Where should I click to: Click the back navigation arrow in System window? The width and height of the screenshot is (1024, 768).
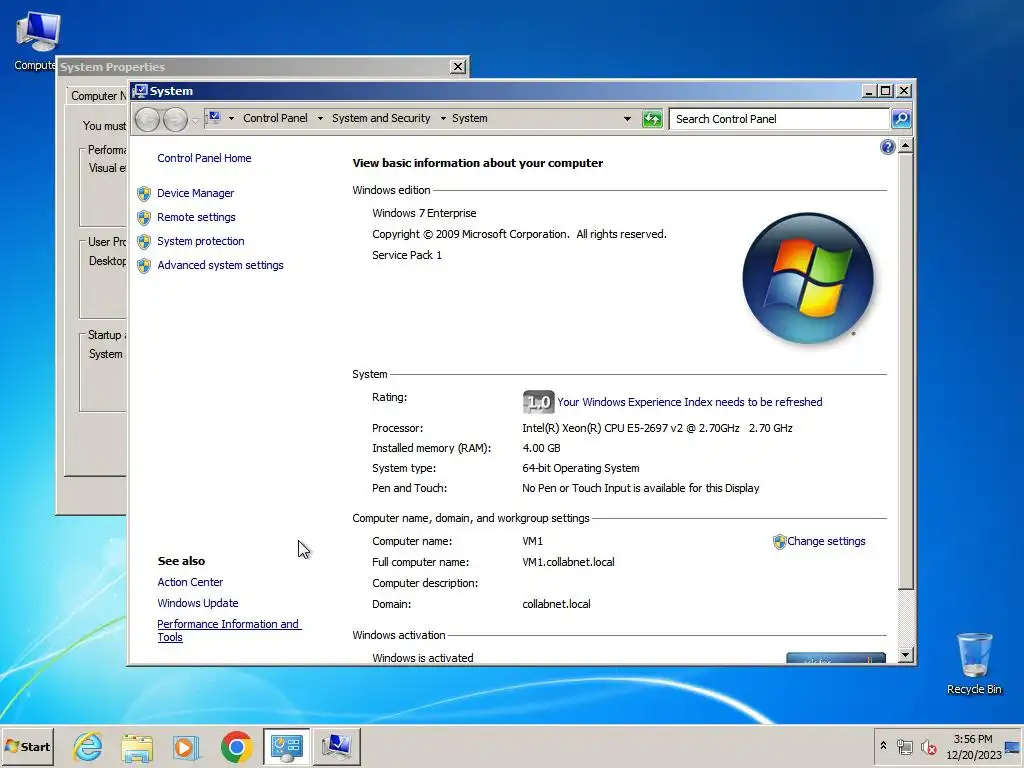pyautogui.click(x=148, y=119)
